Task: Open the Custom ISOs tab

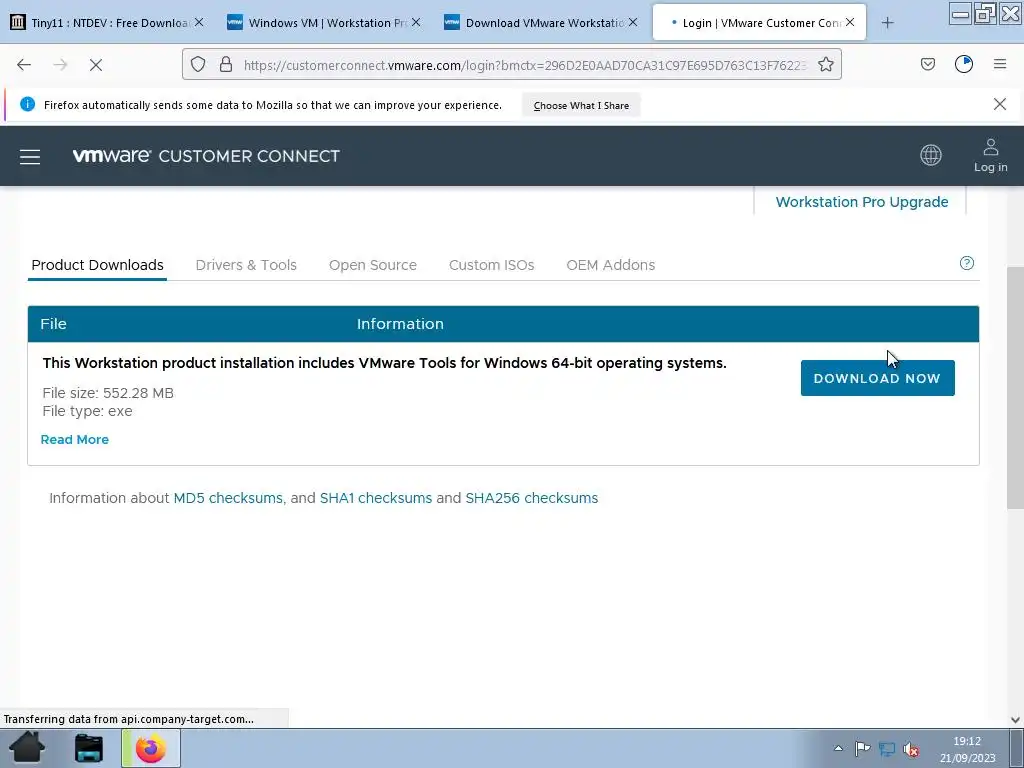Action: coord(492,265)
